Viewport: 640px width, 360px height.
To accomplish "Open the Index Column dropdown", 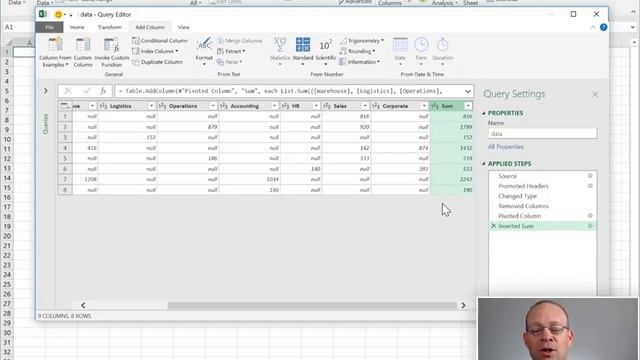I will 155,51.
